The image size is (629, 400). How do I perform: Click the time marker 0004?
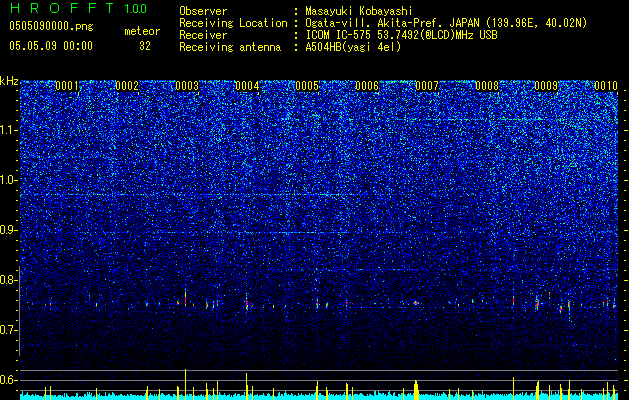click(x=247, y=86)
